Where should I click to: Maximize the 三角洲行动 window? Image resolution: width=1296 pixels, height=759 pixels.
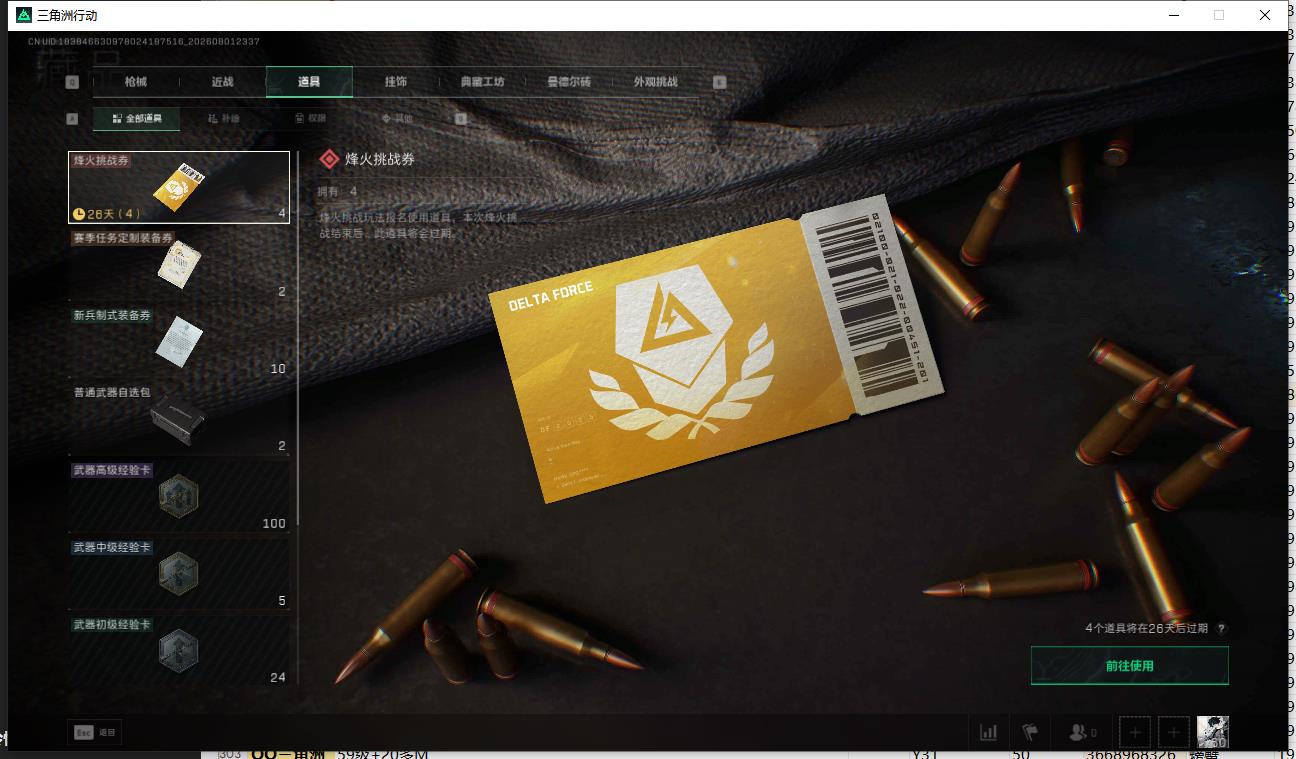coord(1219,15)
